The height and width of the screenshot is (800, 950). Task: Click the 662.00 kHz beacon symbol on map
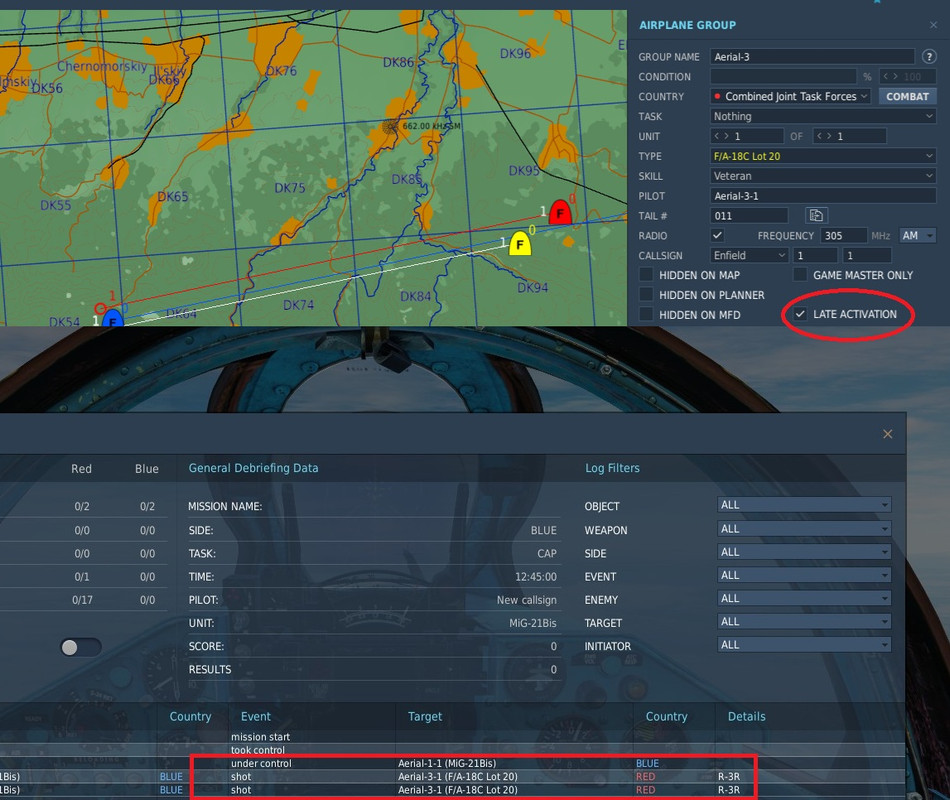(x=390, y=126)
